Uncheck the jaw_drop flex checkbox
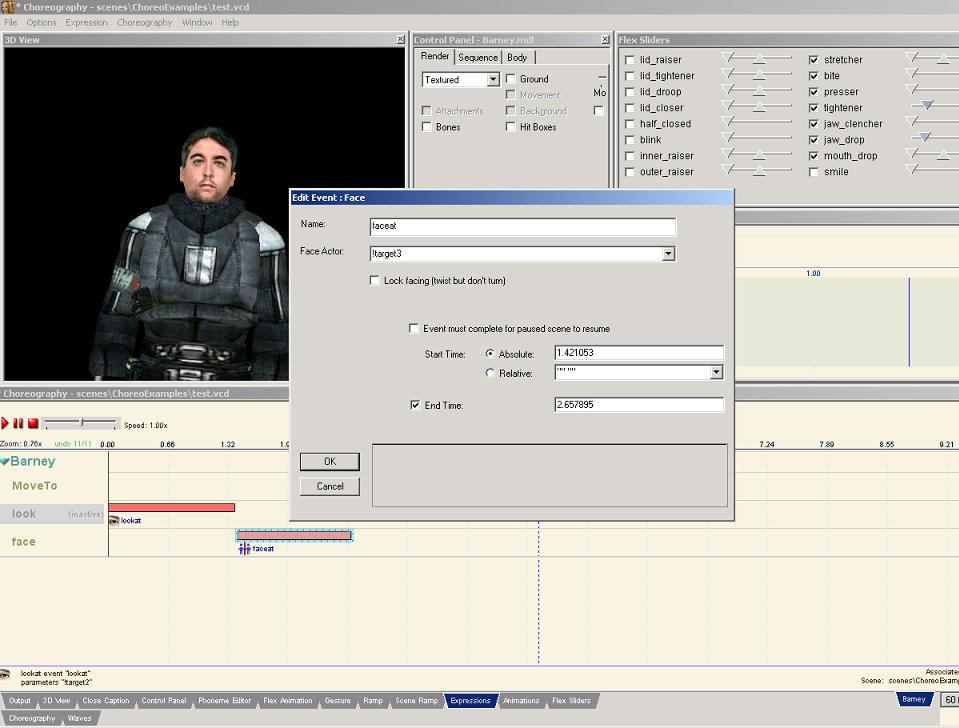 point(813,139)
